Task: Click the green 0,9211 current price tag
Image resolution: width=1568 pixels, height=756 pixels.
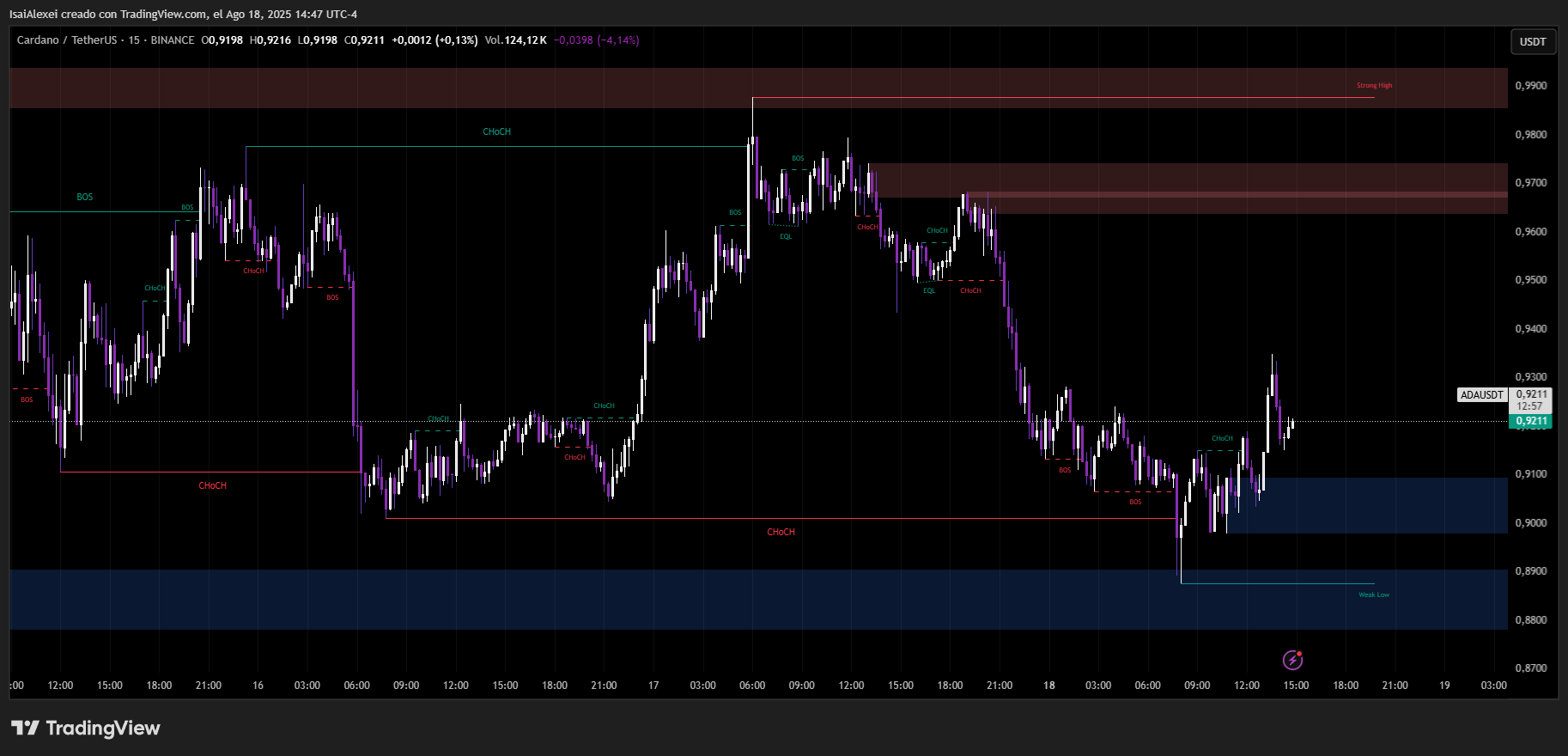Action: coord(1531,421)
